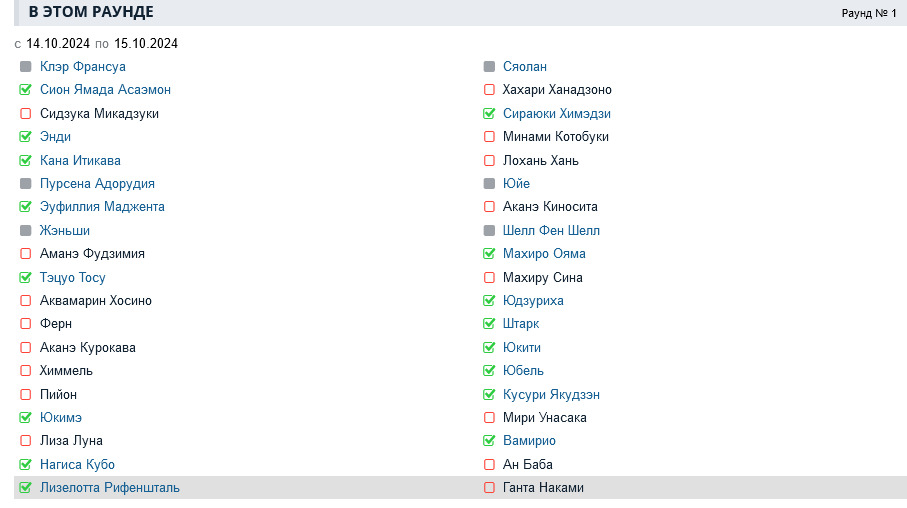This screenshot has height=508, width=907.
Task: Open the Кусури Якудзэн character link
Action: point(551,395)
